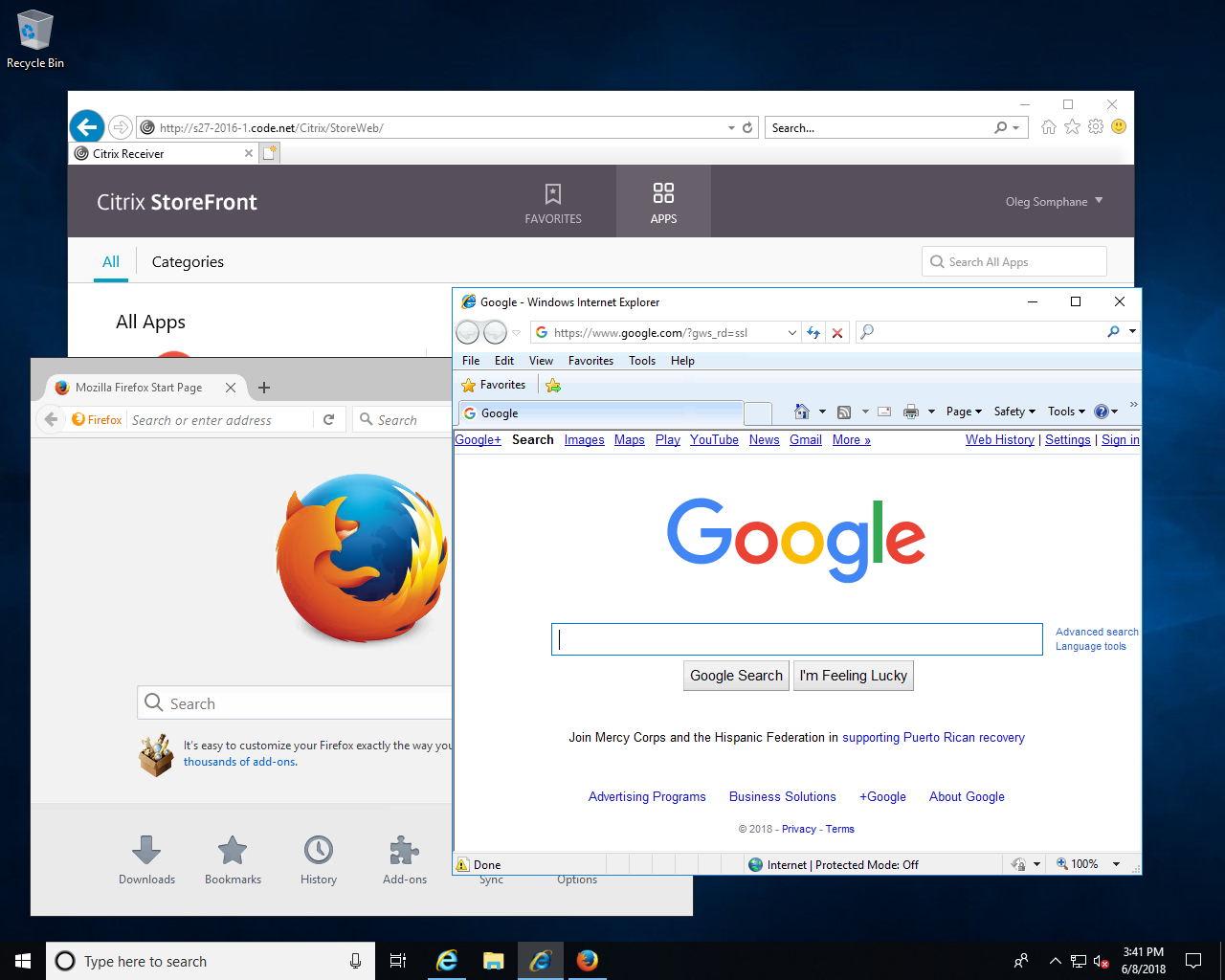Viewport: 1225px width, 980px height.
Task: Stop page loading with the red X icon
Action: [837, 332]
